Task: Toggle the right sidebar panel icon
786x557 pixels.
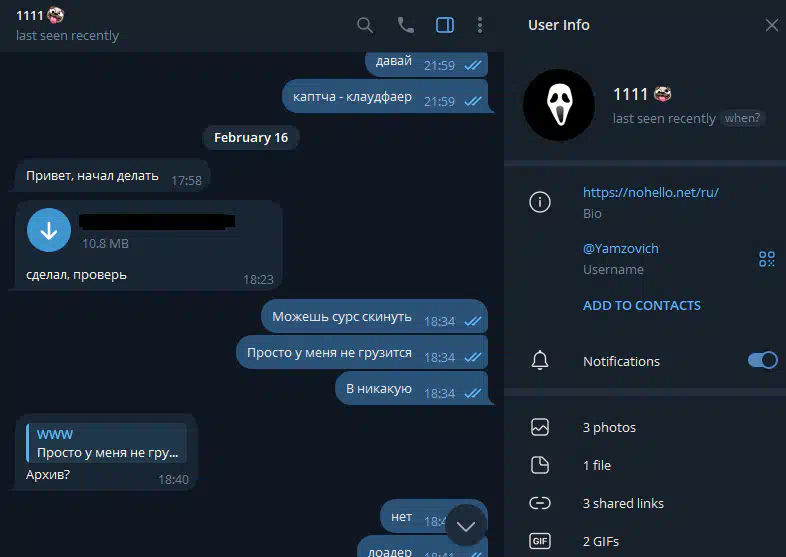Action: pos(445,25)
